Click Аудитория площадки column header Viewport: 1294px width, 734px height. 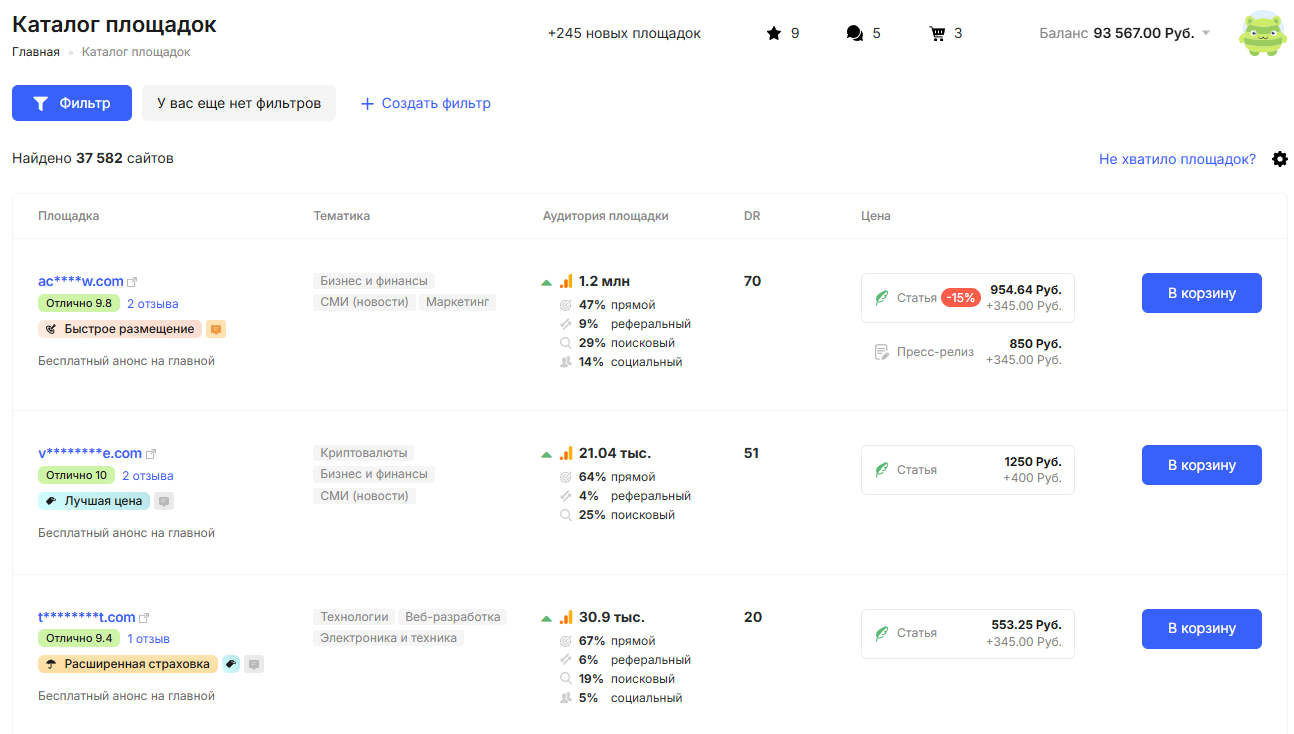pos(606,216)
